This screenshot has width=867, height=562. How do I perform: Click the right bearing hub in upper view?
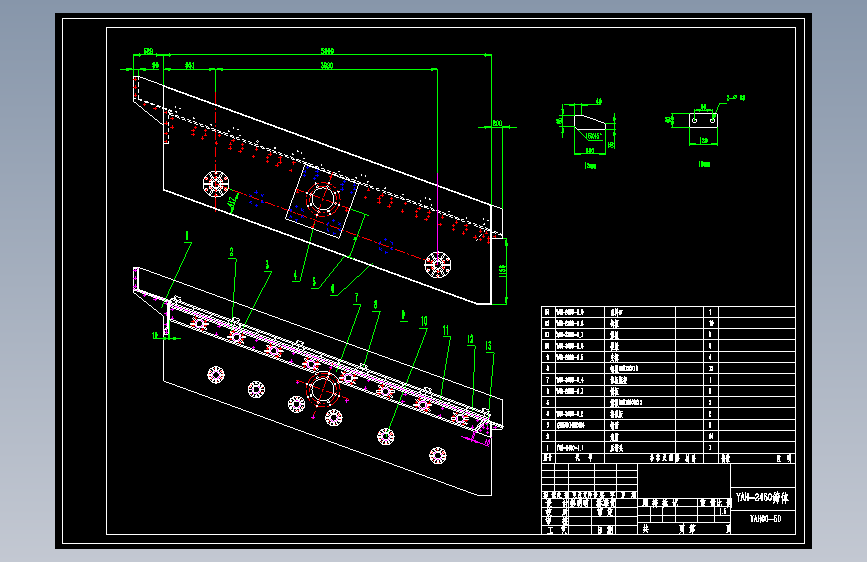click(437, 264)
